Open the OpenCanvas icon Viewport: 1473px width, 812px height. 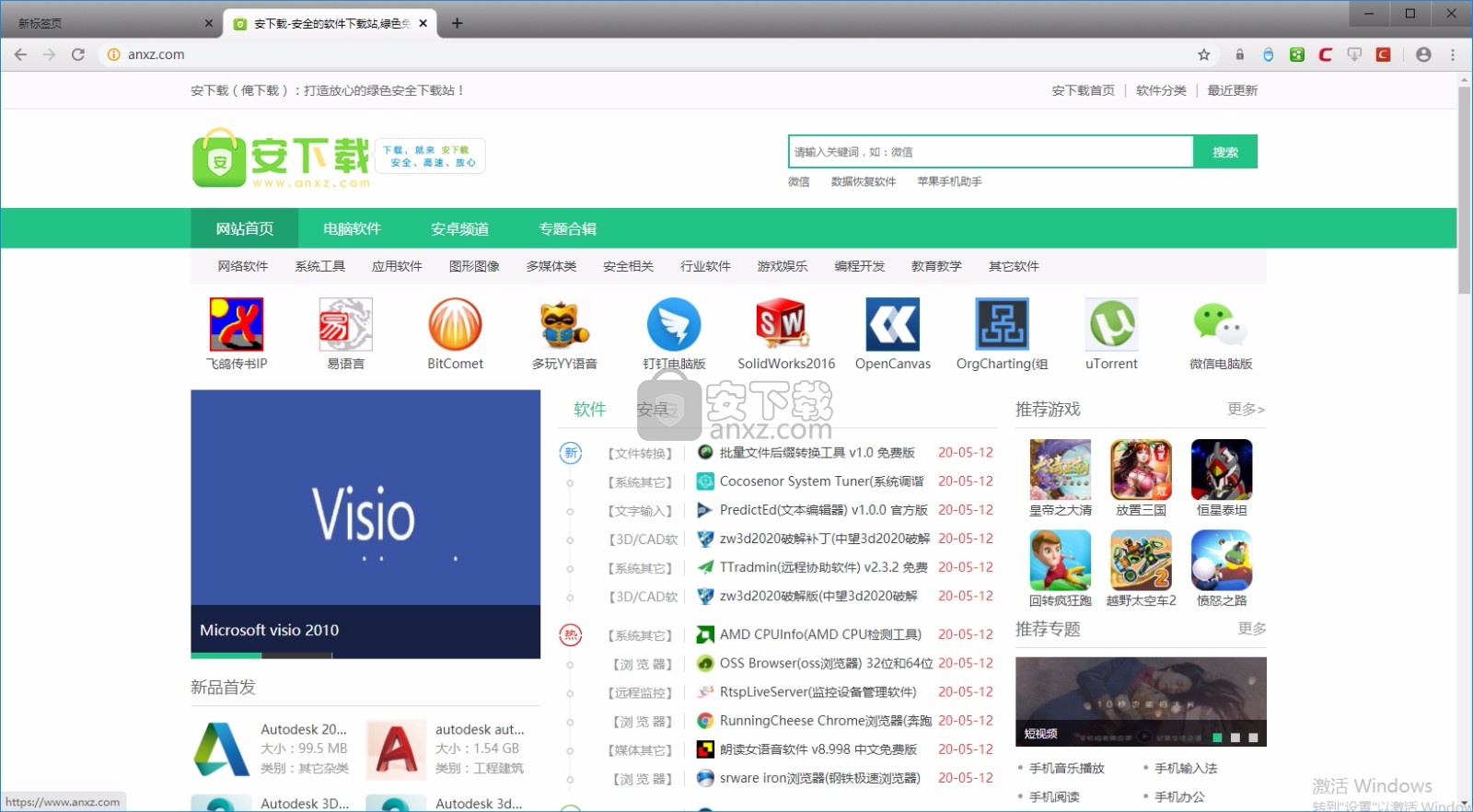coord(892,324)
